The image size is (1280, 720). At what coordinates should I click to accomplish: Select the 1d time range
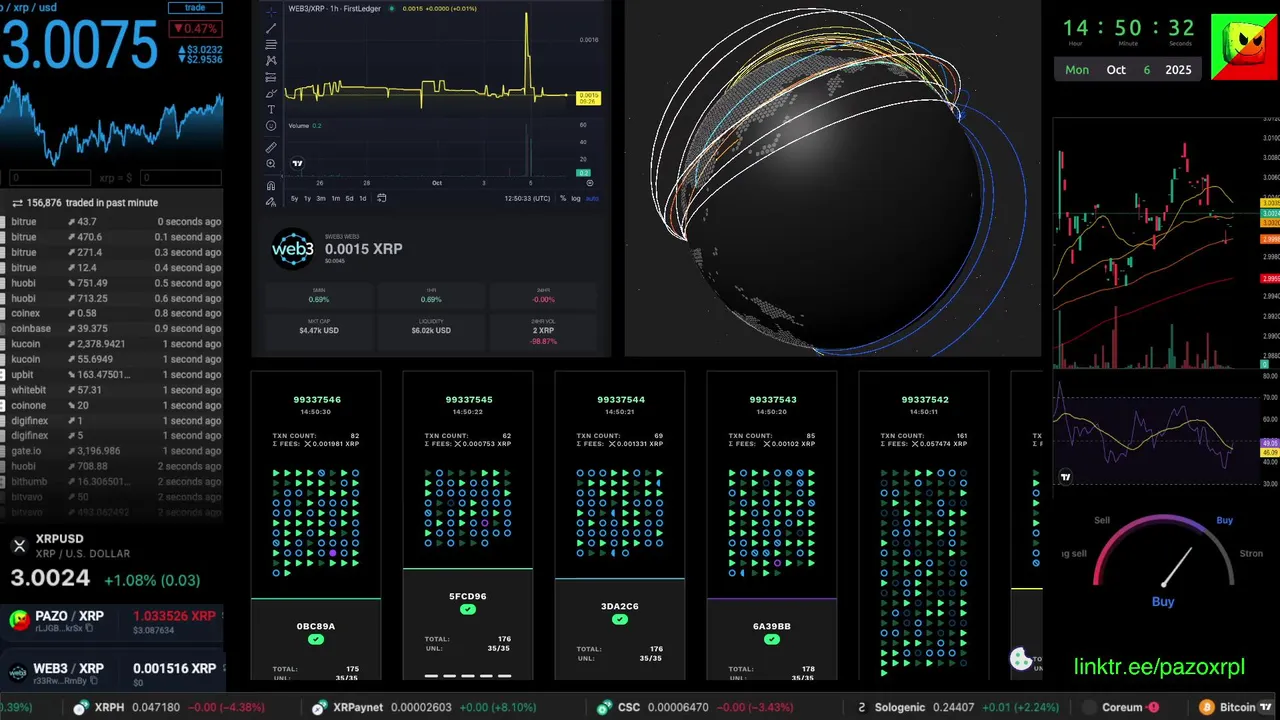pos(362,198)
